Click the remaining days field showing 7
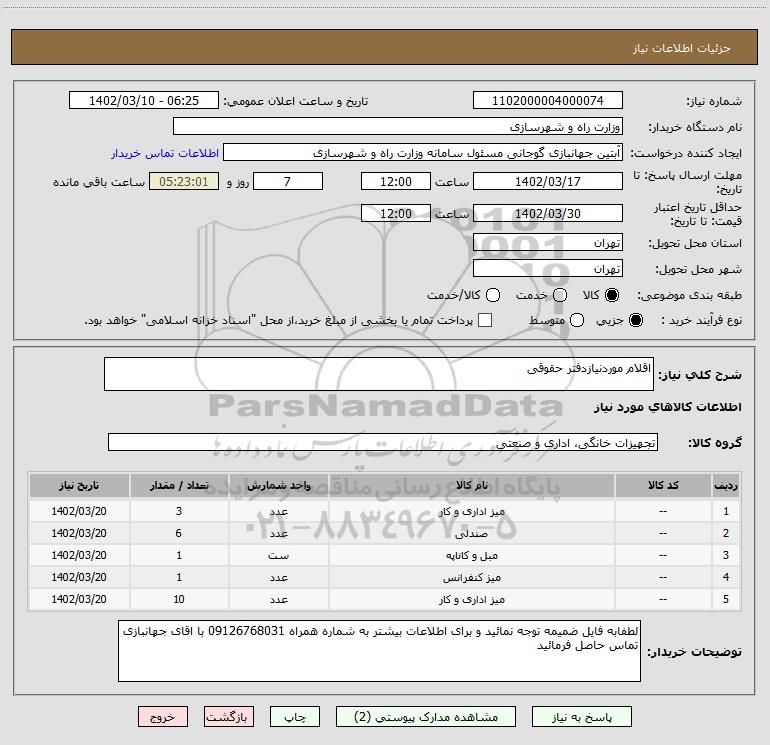770x745 pixels. pyautogui.click(x=288, y=181)
